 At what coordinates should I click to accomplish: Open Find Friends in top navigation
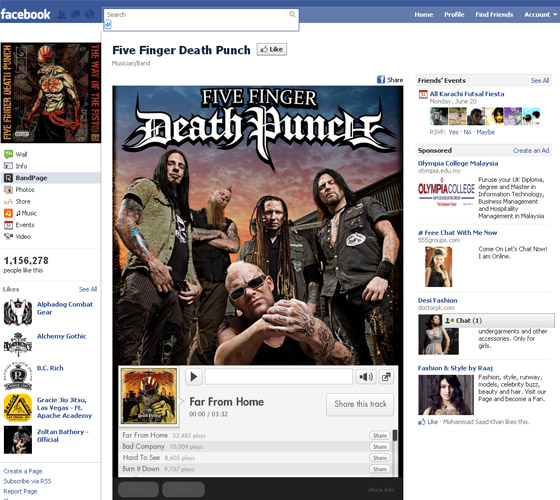[x=494, y=15]
